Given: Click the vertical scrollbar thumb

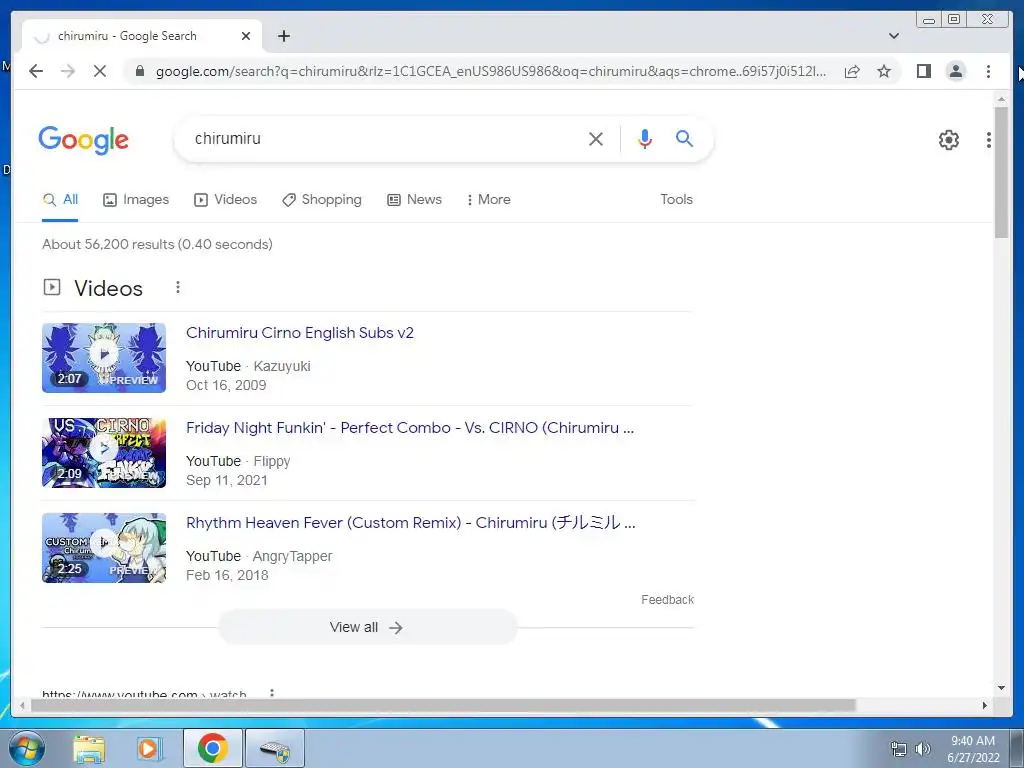Looking at the screenshot, I should point(1001,173).
